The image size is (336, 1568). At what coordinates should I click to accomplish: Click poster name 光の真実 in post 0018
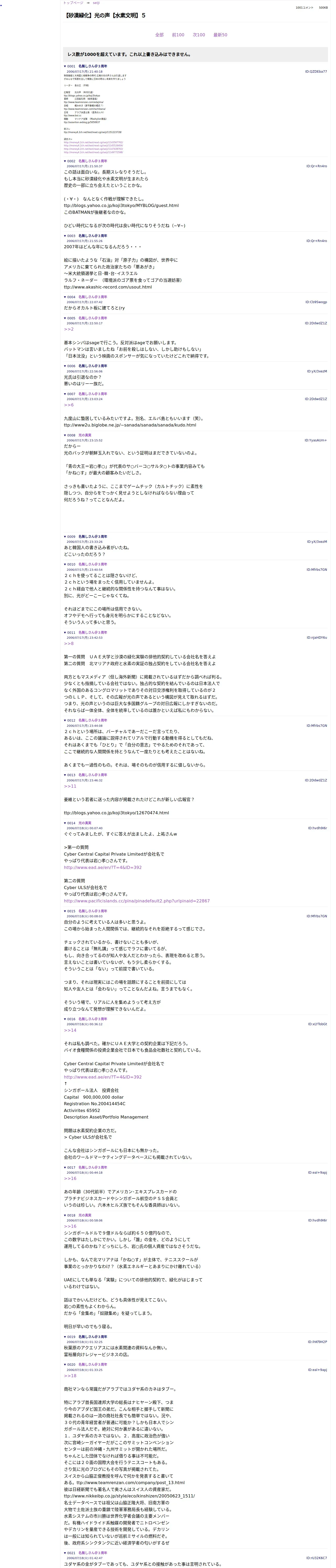(x=85, y=1215)
